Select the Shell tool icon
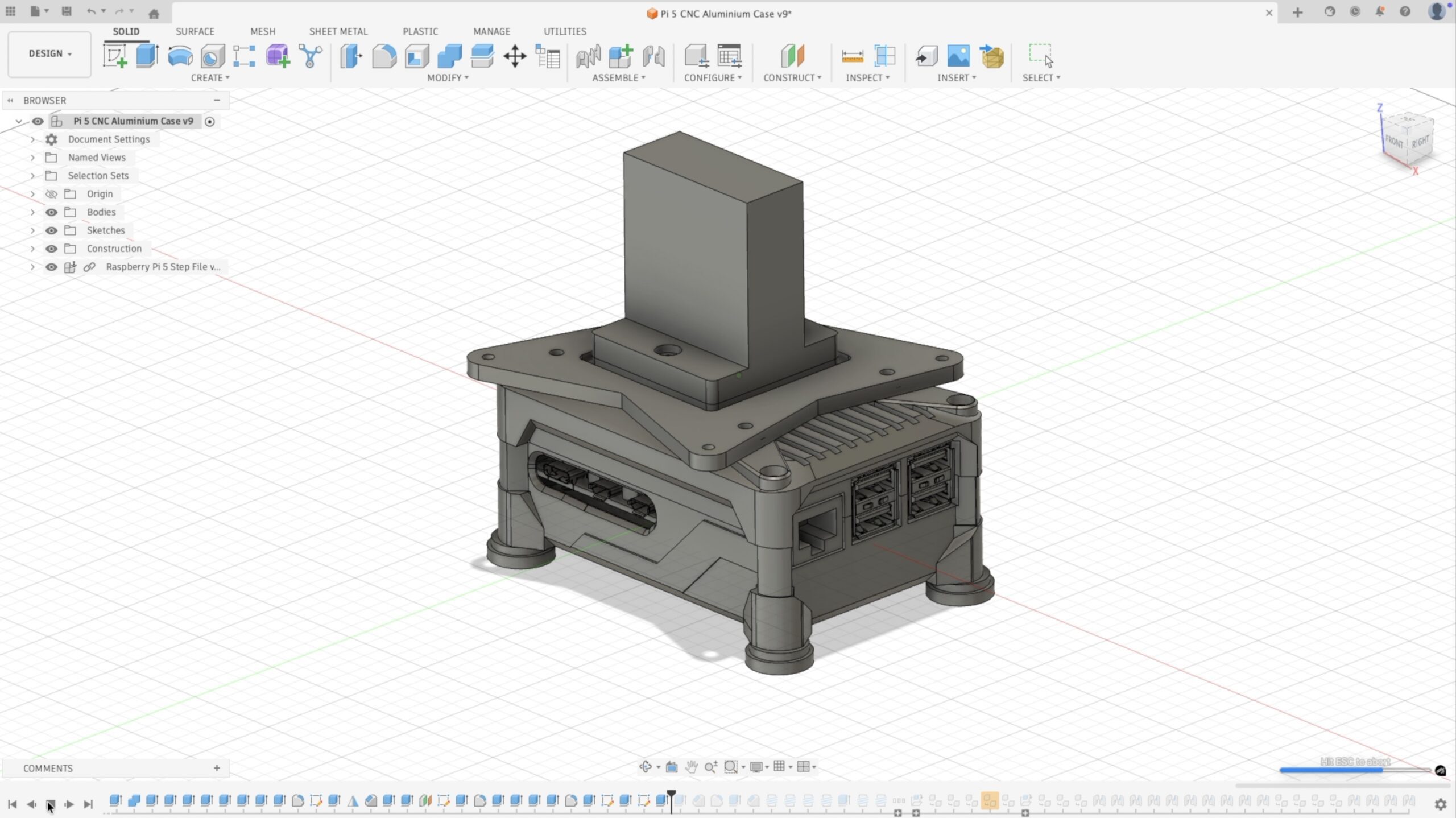The image size is (1456, 818). pos(417,56)
